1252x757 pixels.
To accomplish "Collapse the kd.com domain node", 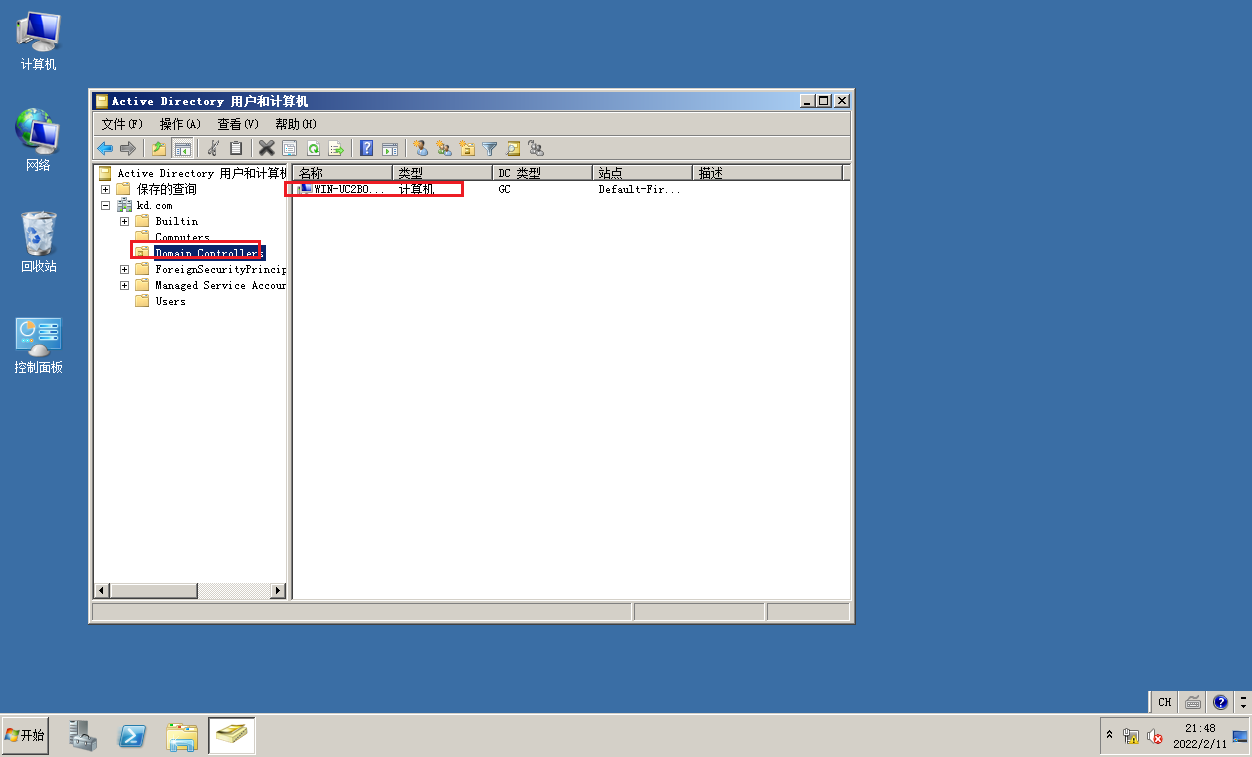I will pyautogui.click(x=106, y=205).
